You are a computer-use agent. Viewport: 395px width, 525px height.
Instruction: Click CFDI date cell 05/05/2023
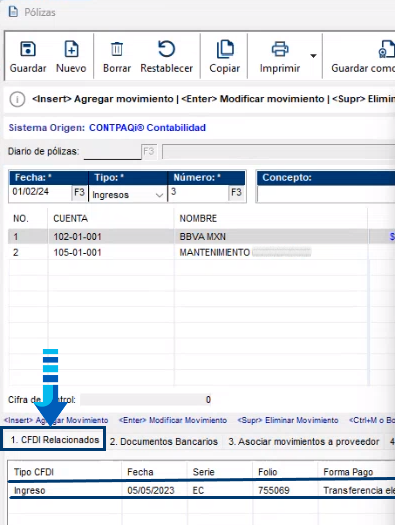click(151, 491)
